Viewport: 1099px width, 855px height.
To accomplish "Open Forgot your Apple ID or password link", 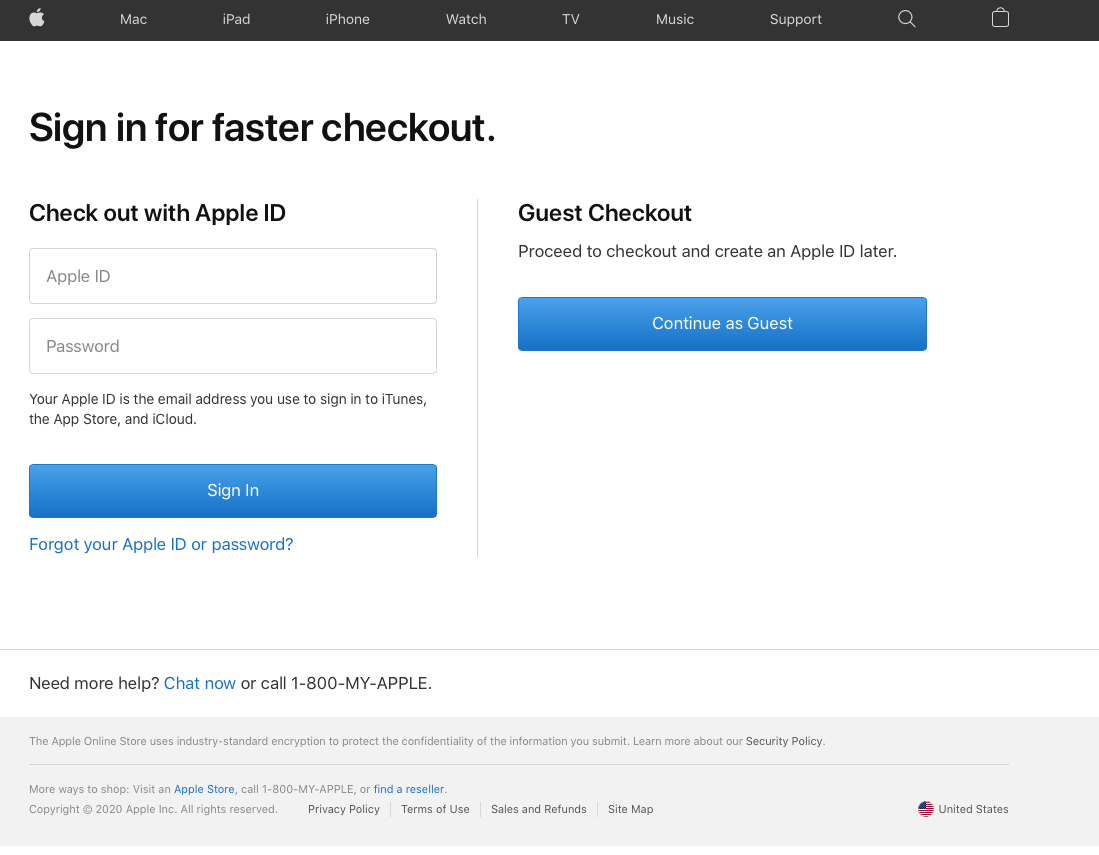I will coord(161,545).
